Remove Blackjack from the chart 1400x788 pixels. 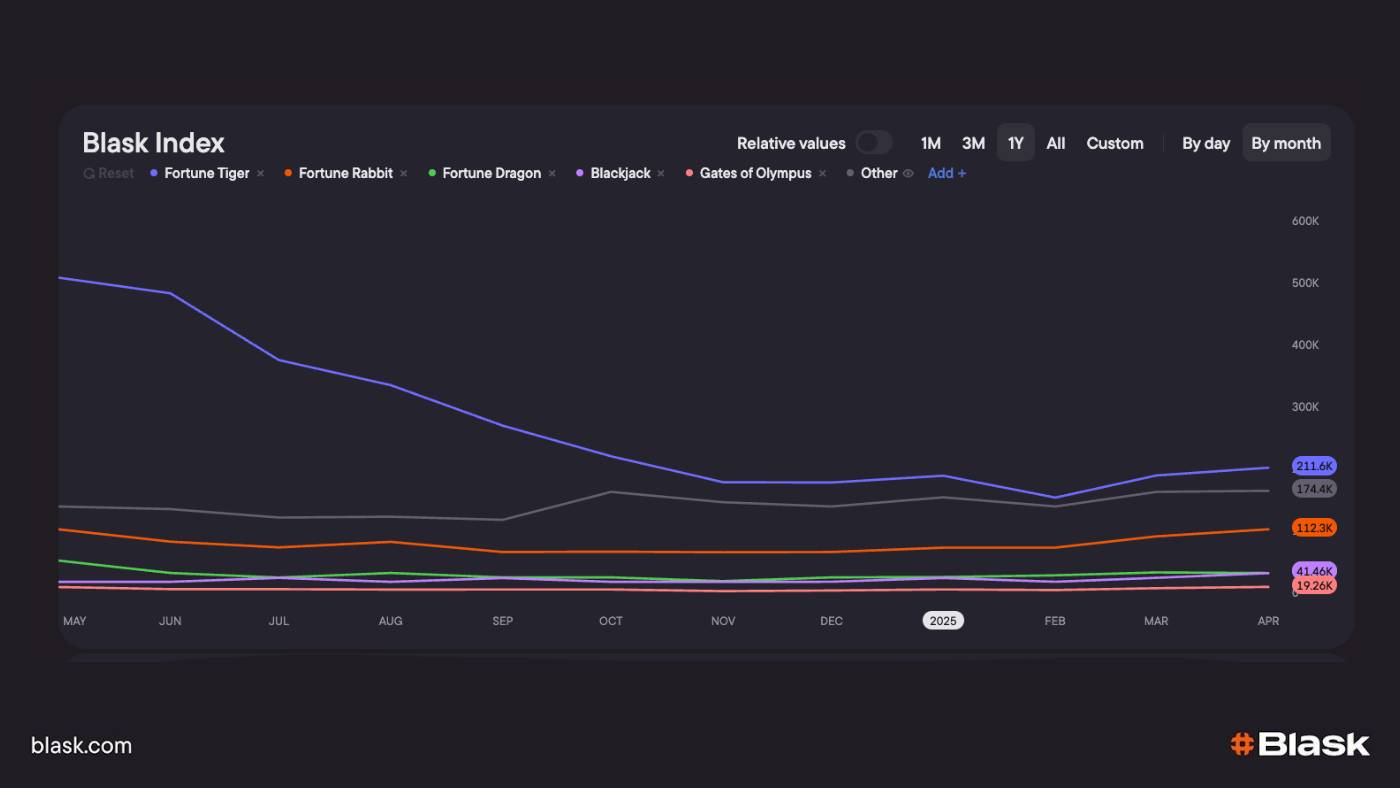tap(661, 173)
